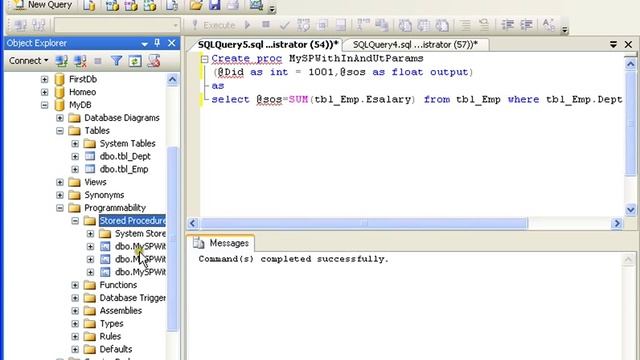The width and height of the screenshot is (640, 360).
Task: Toggle Include Actual Execution Plan
Action: point(362,25)
